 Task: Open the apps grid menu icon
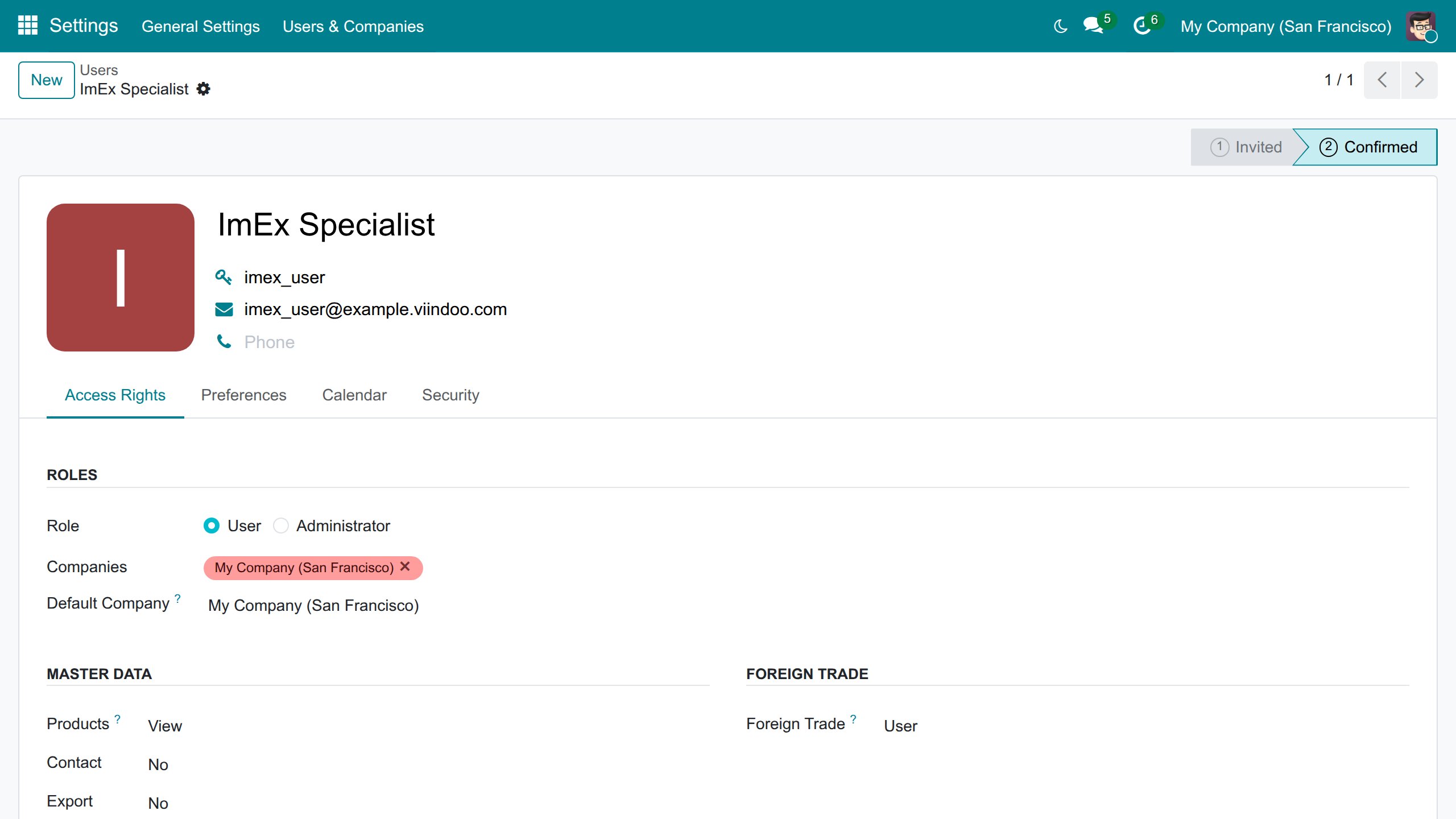[x=27, y=26]
